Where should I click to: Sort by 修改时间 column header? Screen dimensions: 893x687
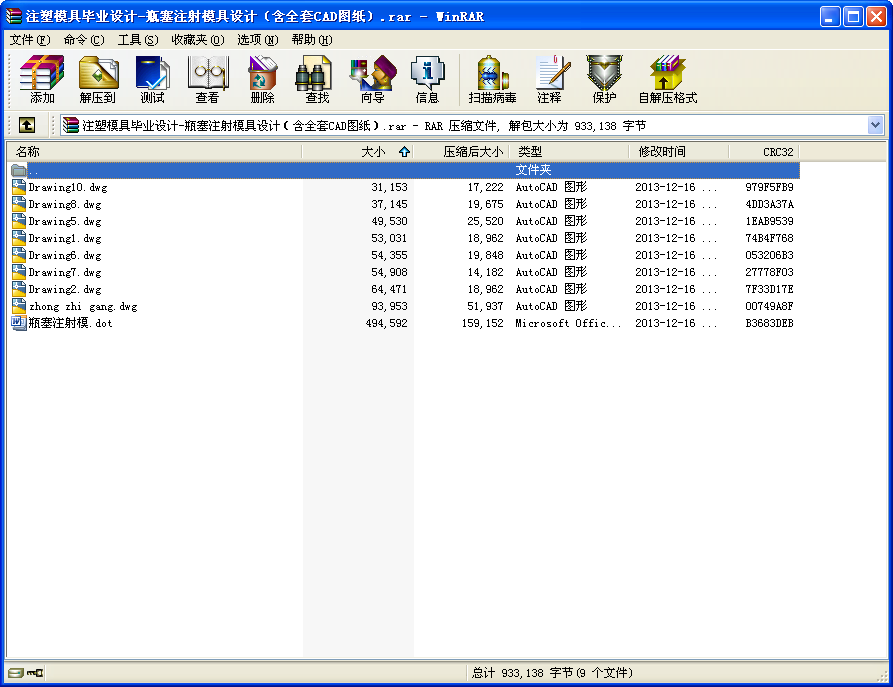(x=662, y=152)
